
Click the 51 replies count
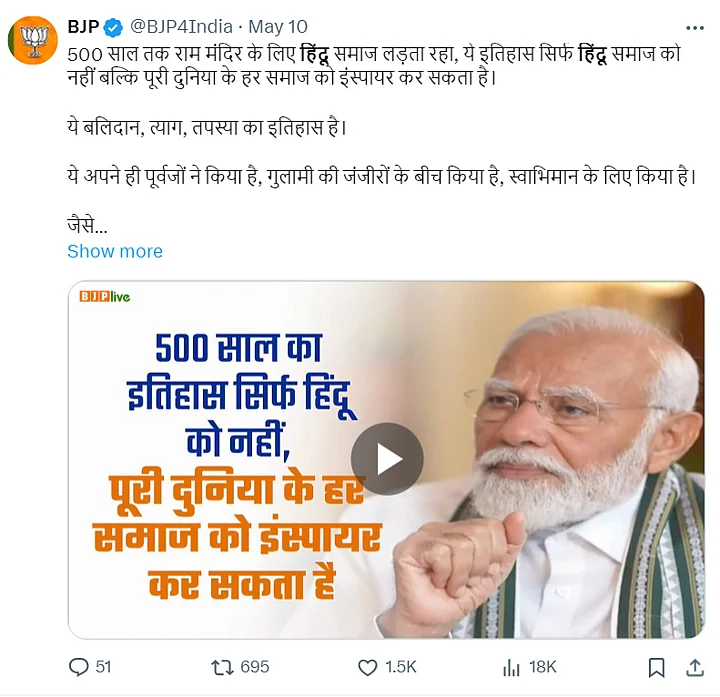pos(103,667)
